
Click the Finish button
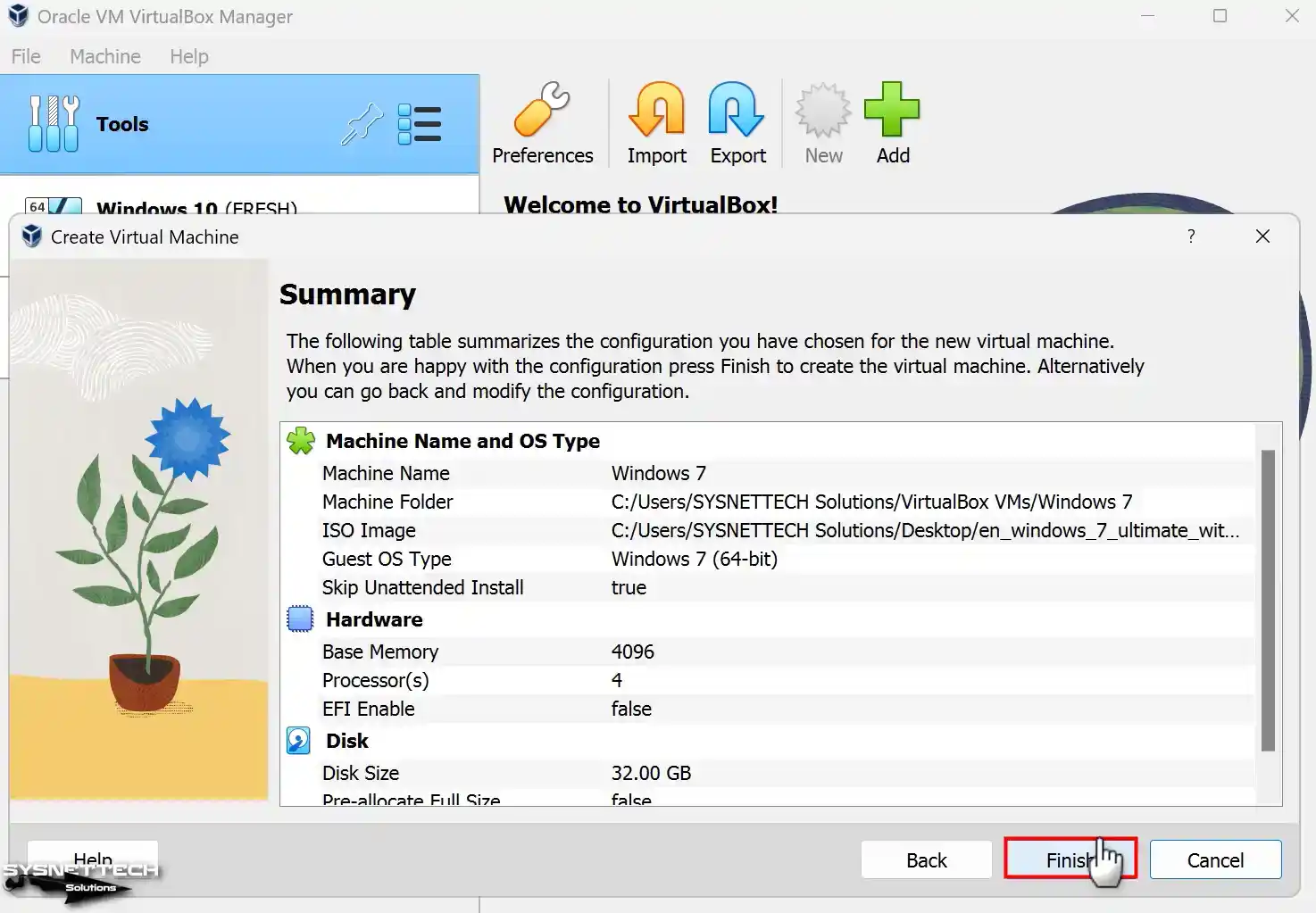[x=1070, y=859]
